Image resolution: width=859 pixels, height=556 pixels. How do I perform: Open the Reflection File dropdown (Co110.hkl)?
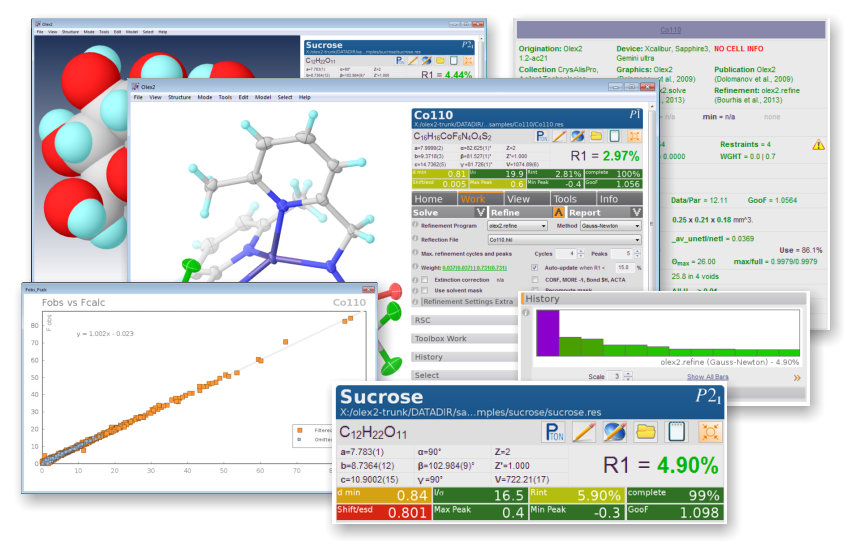564,239
